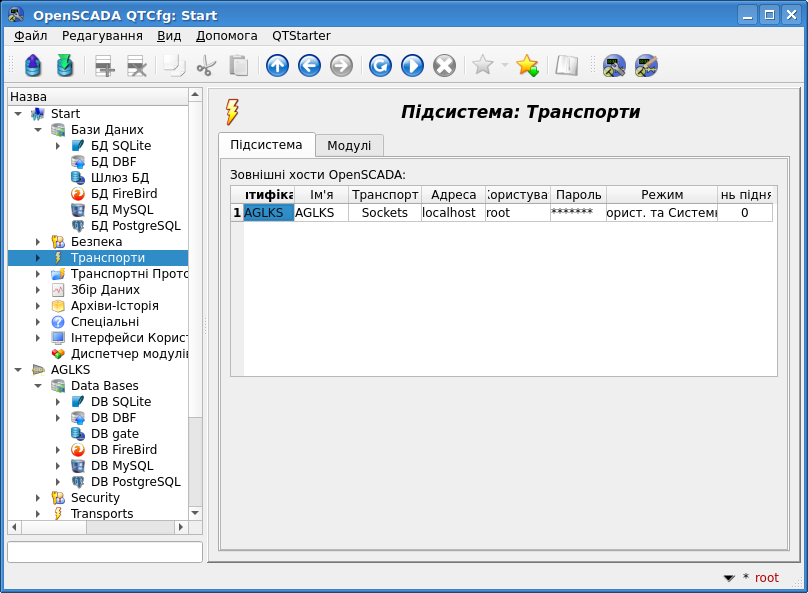This screenshot has height=593, width=808.
Task: Click the Start periodic refresh play icon
Action: [412, 66]
